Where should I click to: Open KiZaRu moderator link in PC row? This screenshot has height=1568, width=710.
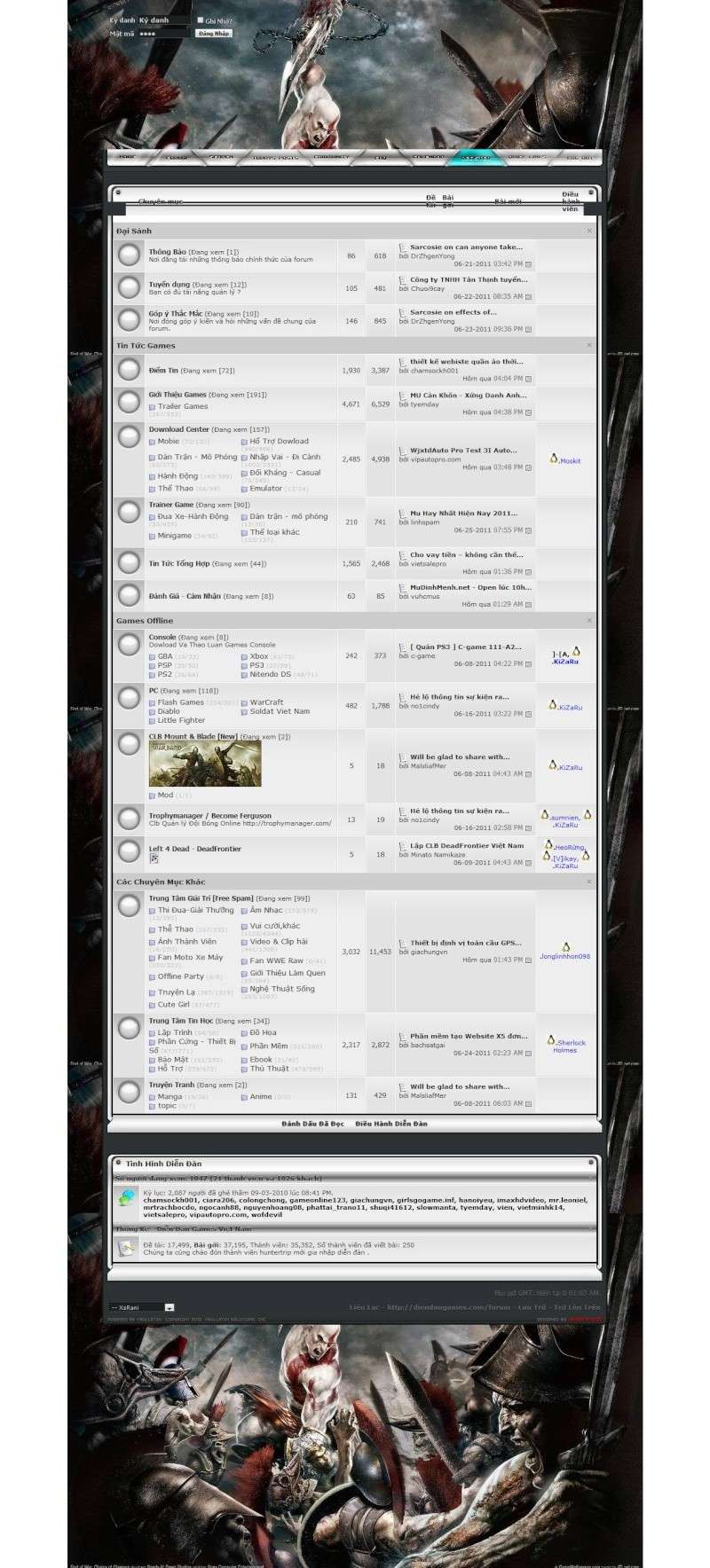571,707
